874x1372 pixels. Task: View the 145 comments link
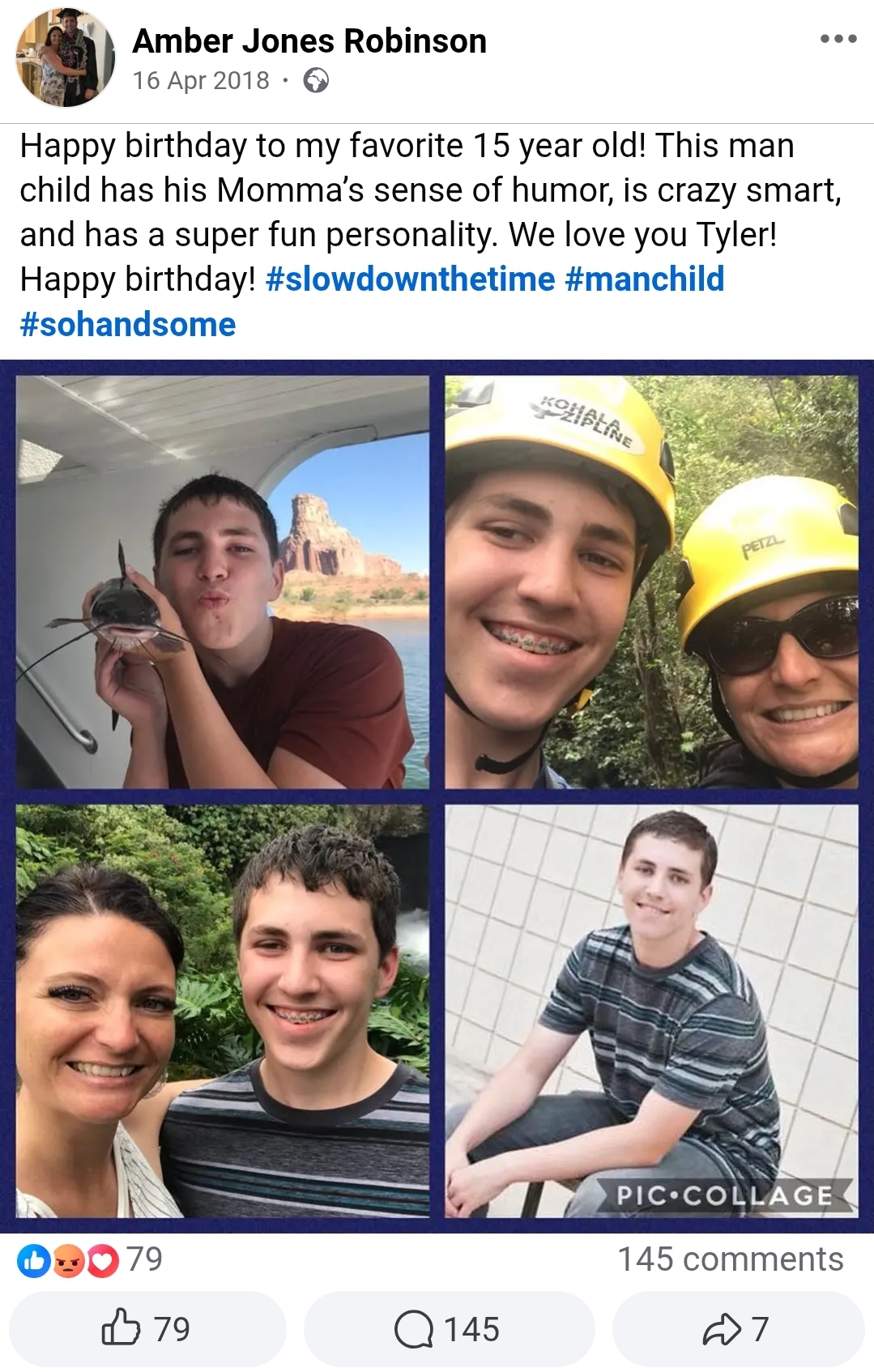point(731,1259)
